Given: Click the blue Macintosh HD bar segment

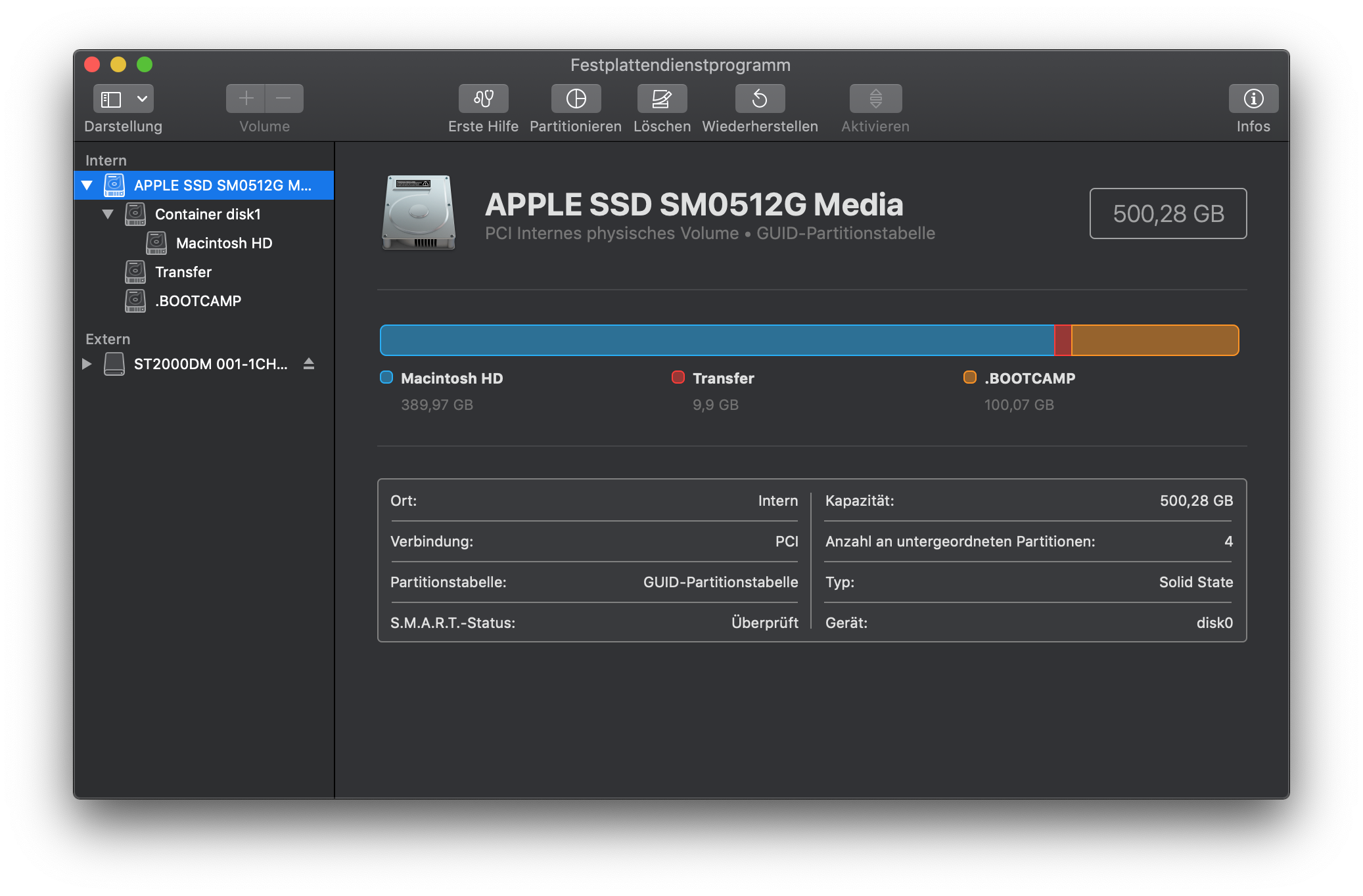Looking at the screenshot, I should (x=716, y=340).
